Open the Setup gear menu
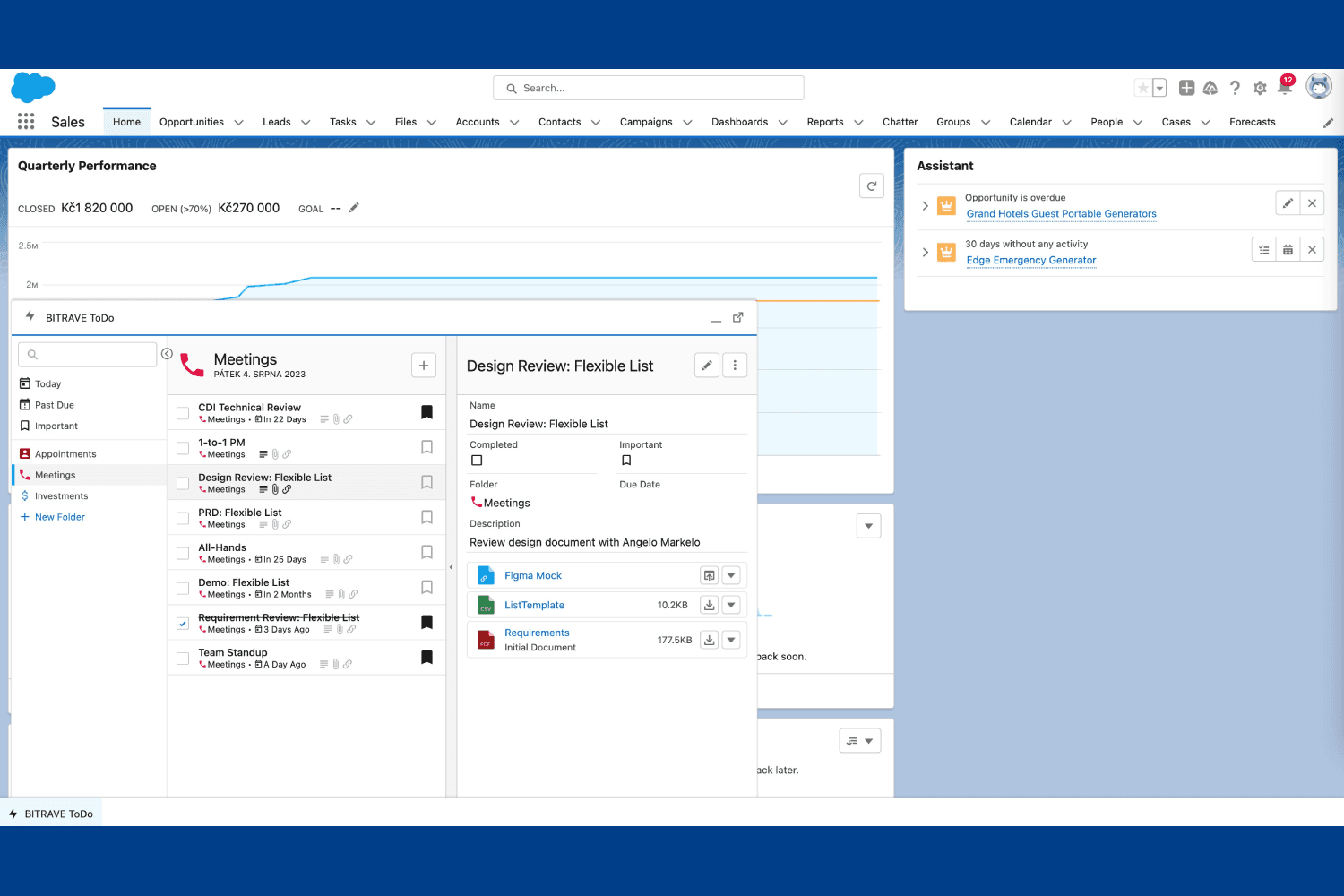1344x896 pixels. pyautogui.click(x=1260, y=88)
